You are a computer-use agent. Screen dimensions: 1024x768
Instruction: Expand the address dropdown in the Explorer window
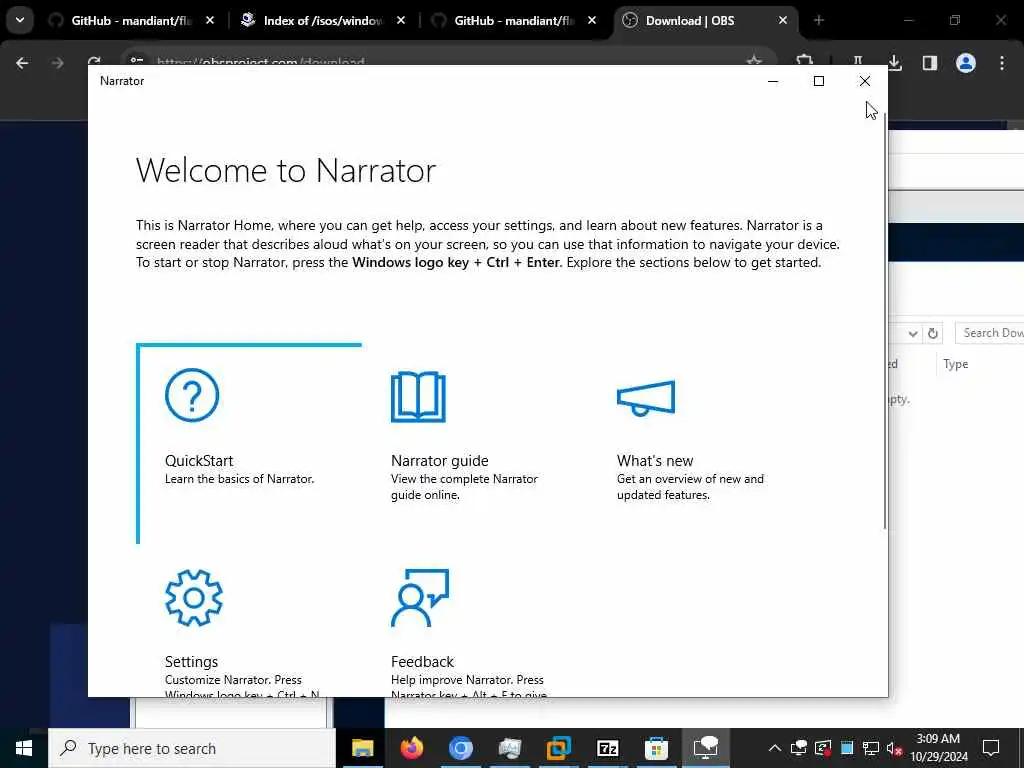[912, 333]
